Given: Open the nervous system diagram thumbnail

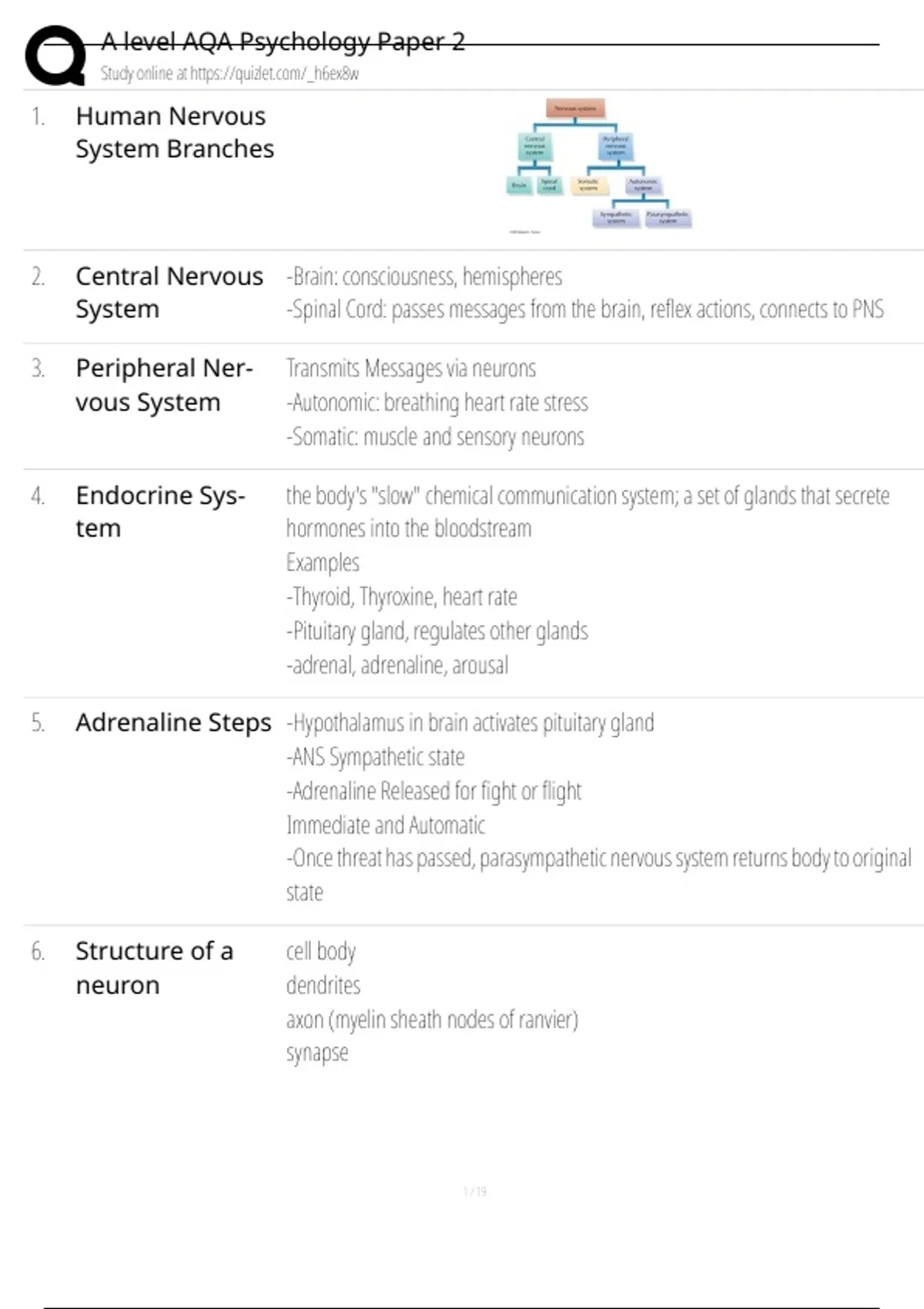Looking at the screenshot, I should 599,165.
